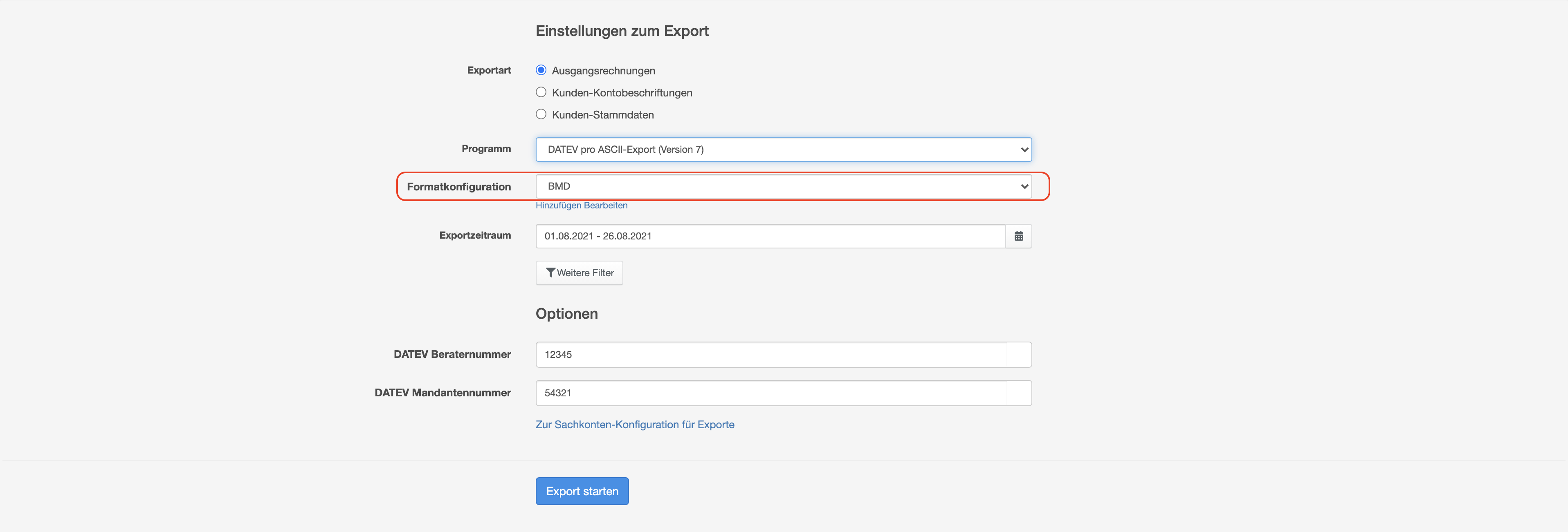Click the funnel icon in Weitere Filter
The image size is (1568, 532).
pyautogui.click(x=550, y=273)
